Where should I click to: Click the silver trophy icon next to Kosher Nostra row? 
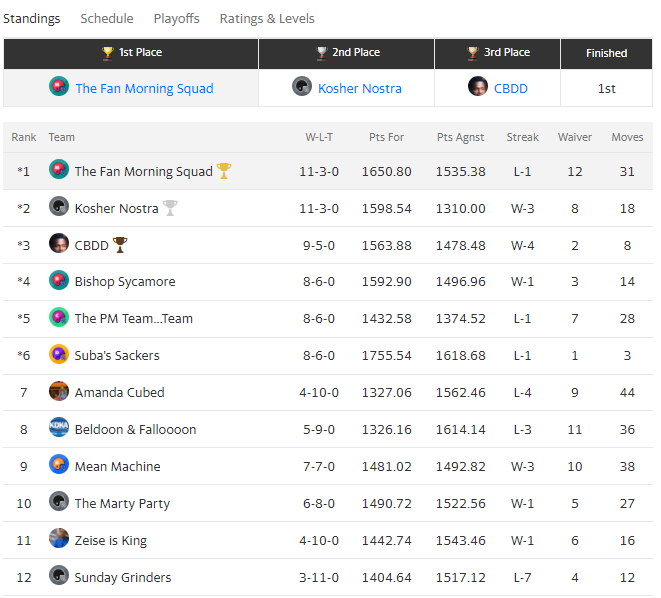point(170,208)
